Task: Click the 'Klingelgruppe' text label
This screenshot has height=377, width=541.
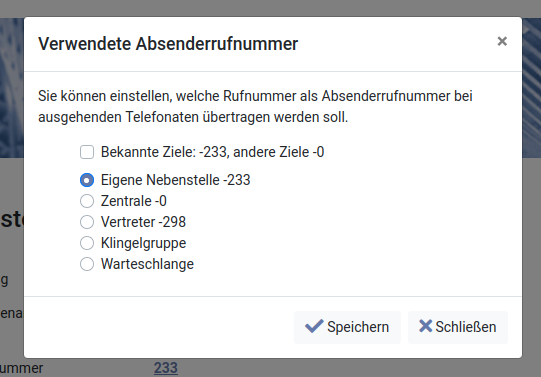Action: [x=143, y=244]
